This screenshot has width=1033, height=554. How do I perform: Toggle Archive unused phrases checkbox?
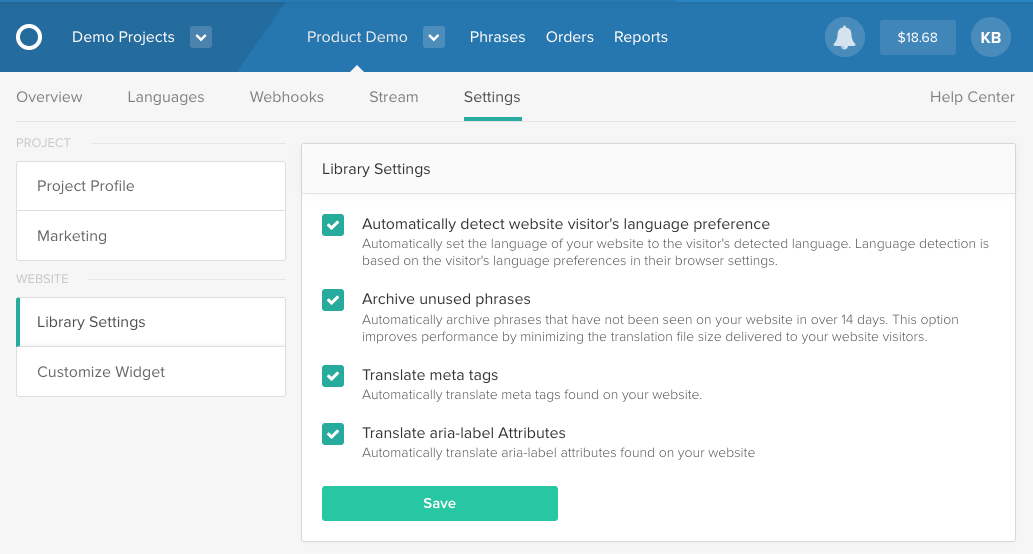click(333, 300)
